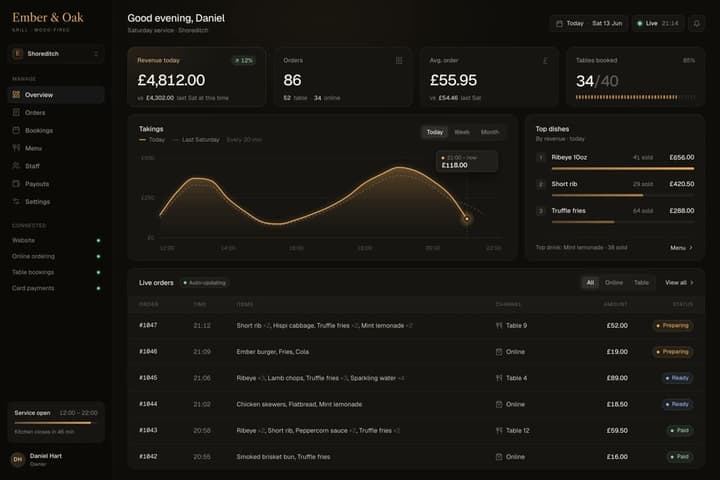Viewport: 720px width, 480px height.
Task: Click the Live 21:14 status button
Action: (658, 23)
